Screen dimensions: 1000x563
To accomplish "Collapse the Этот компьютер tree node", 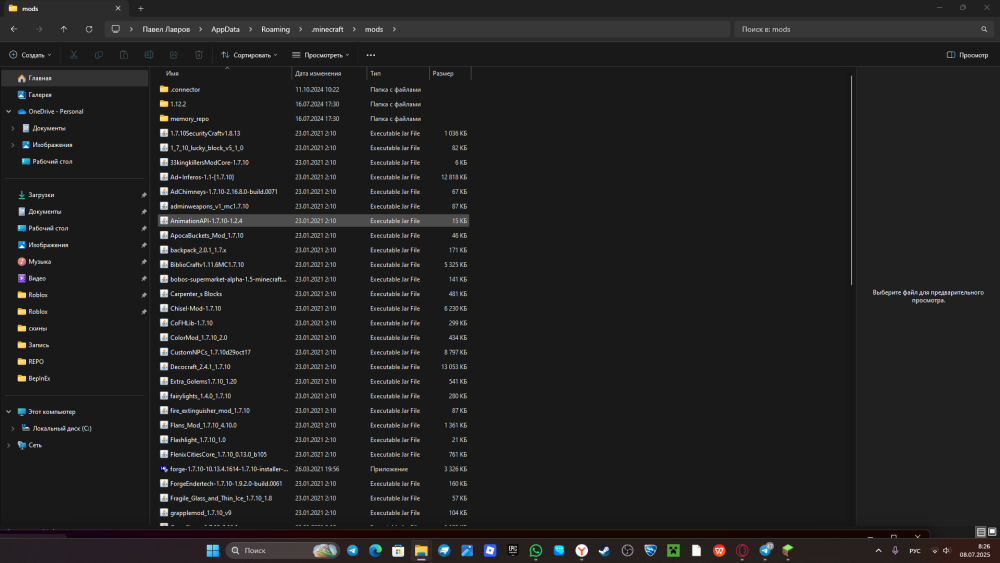I will pos(9,412).
